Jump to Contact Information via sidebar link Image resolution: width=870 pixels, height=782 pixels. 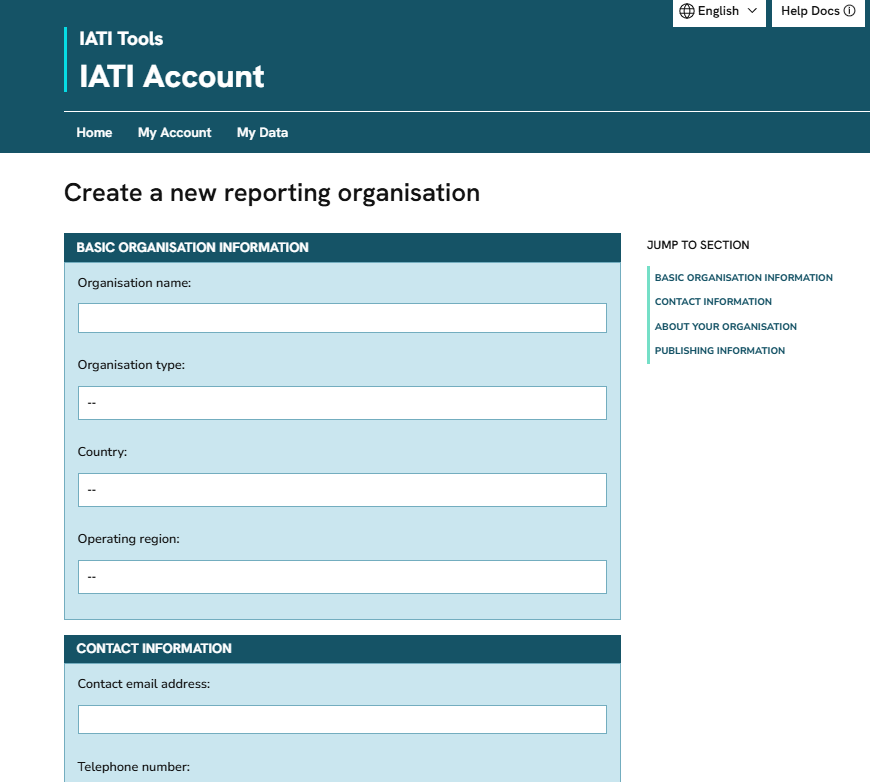[x=713, y=302]
